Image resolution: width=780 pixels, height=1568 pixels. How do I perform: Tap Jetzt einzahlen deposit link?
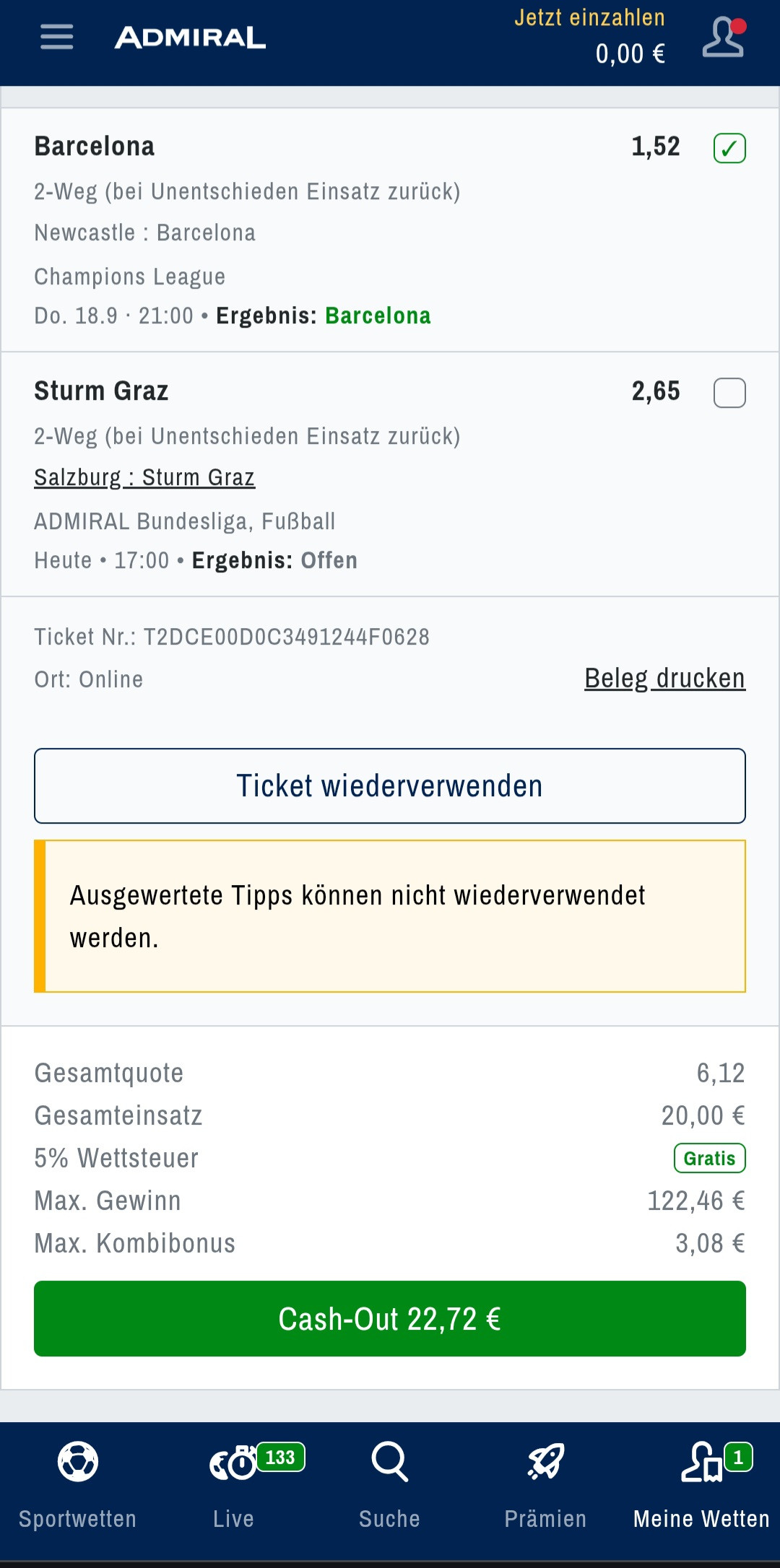[589, 17]
